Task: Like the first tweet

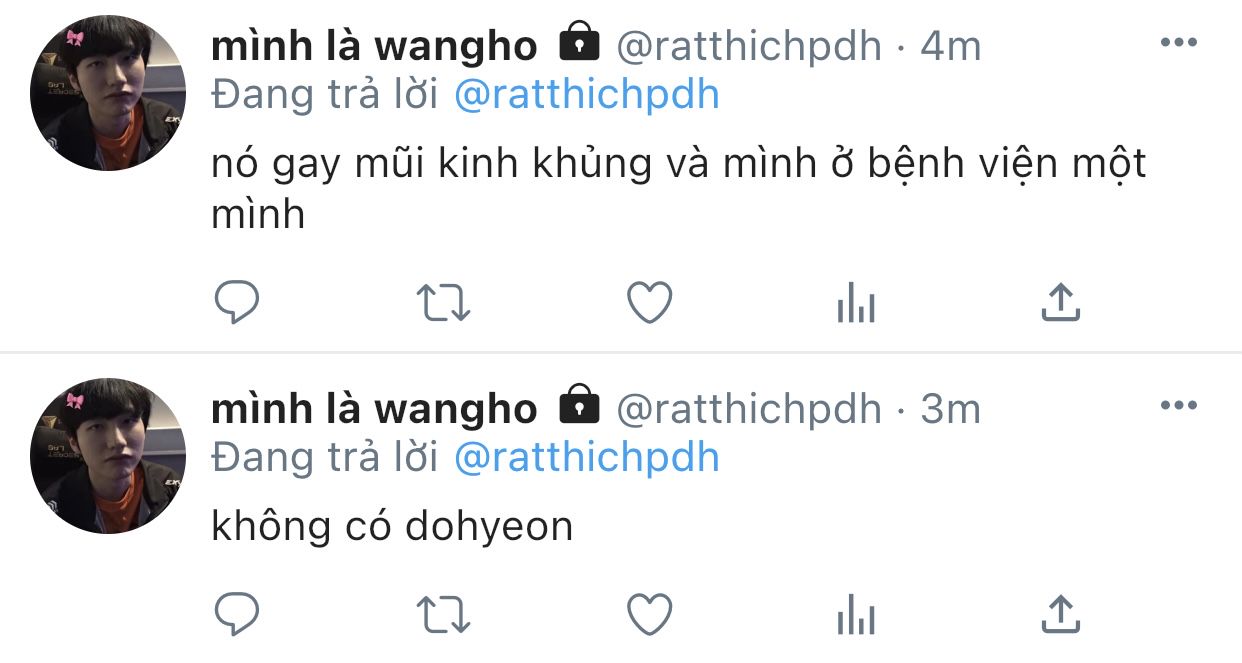Action: tap(649, 302)
